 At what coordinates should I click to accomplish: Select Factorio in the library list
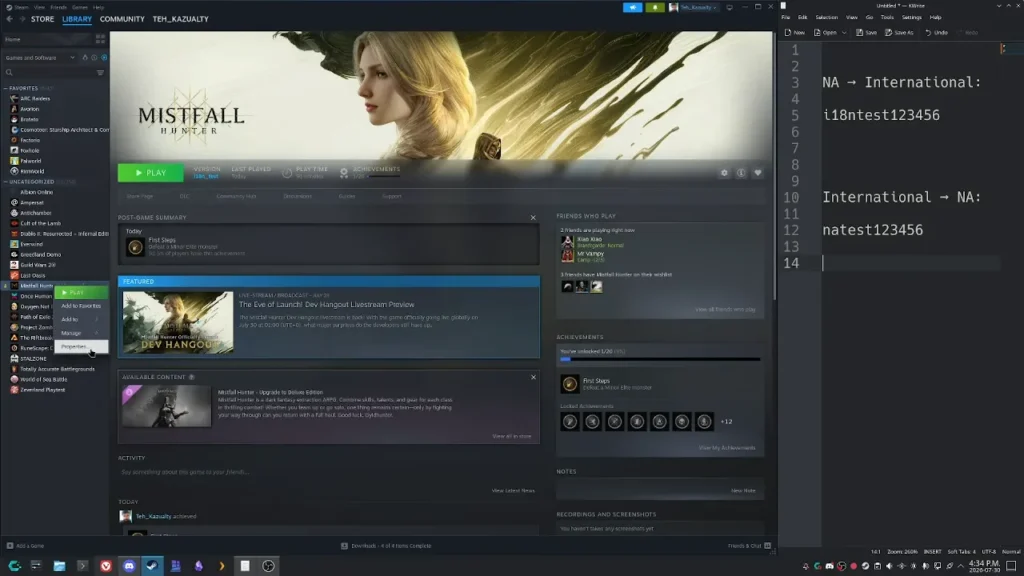[30, 140]
